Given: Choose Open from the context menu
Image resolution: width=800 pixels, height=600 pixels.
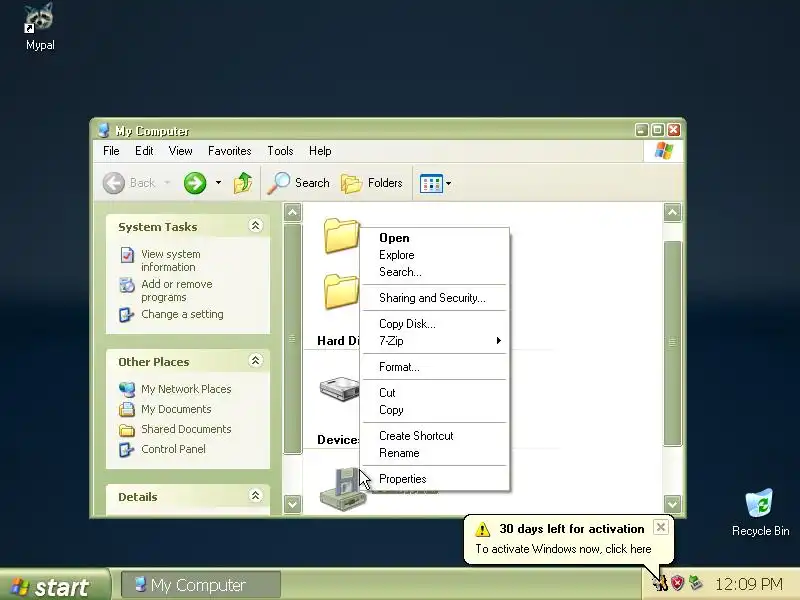Looking at the screenshot, I should pos(435,238).
